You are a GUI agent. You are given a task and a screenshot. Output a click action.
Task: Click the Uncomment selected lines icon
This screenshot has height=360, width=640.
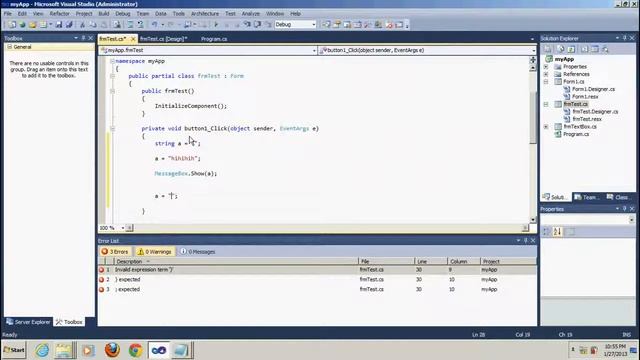pyautogui.click(x=140, y=24)
